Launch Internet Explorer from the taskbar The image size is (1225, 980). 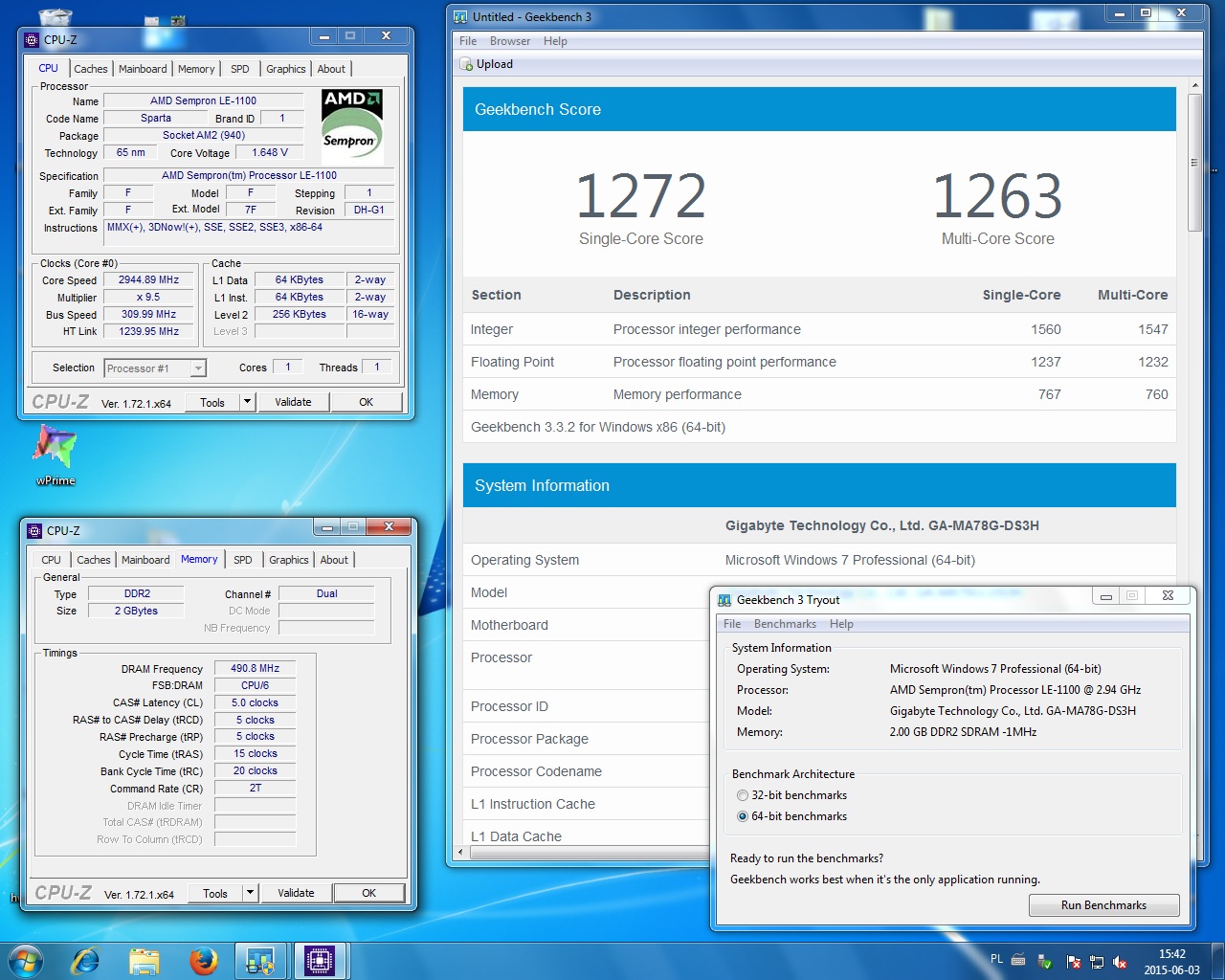point(86,960)
